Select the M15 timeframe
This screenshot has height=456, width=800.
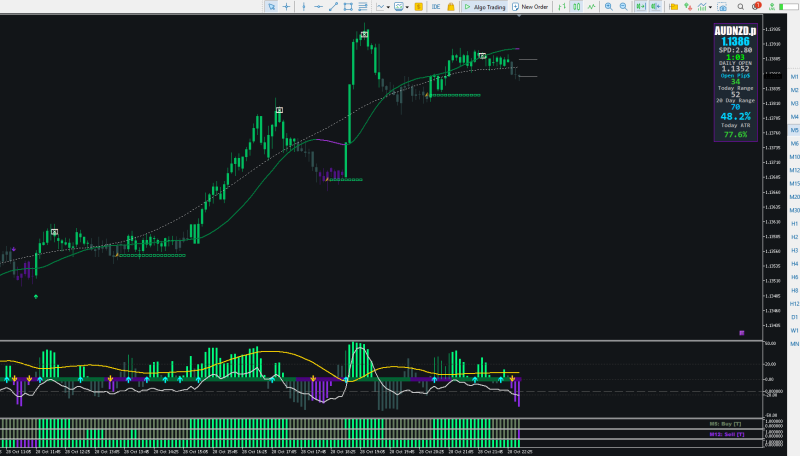pyautogui.click(x=794, y=184)
